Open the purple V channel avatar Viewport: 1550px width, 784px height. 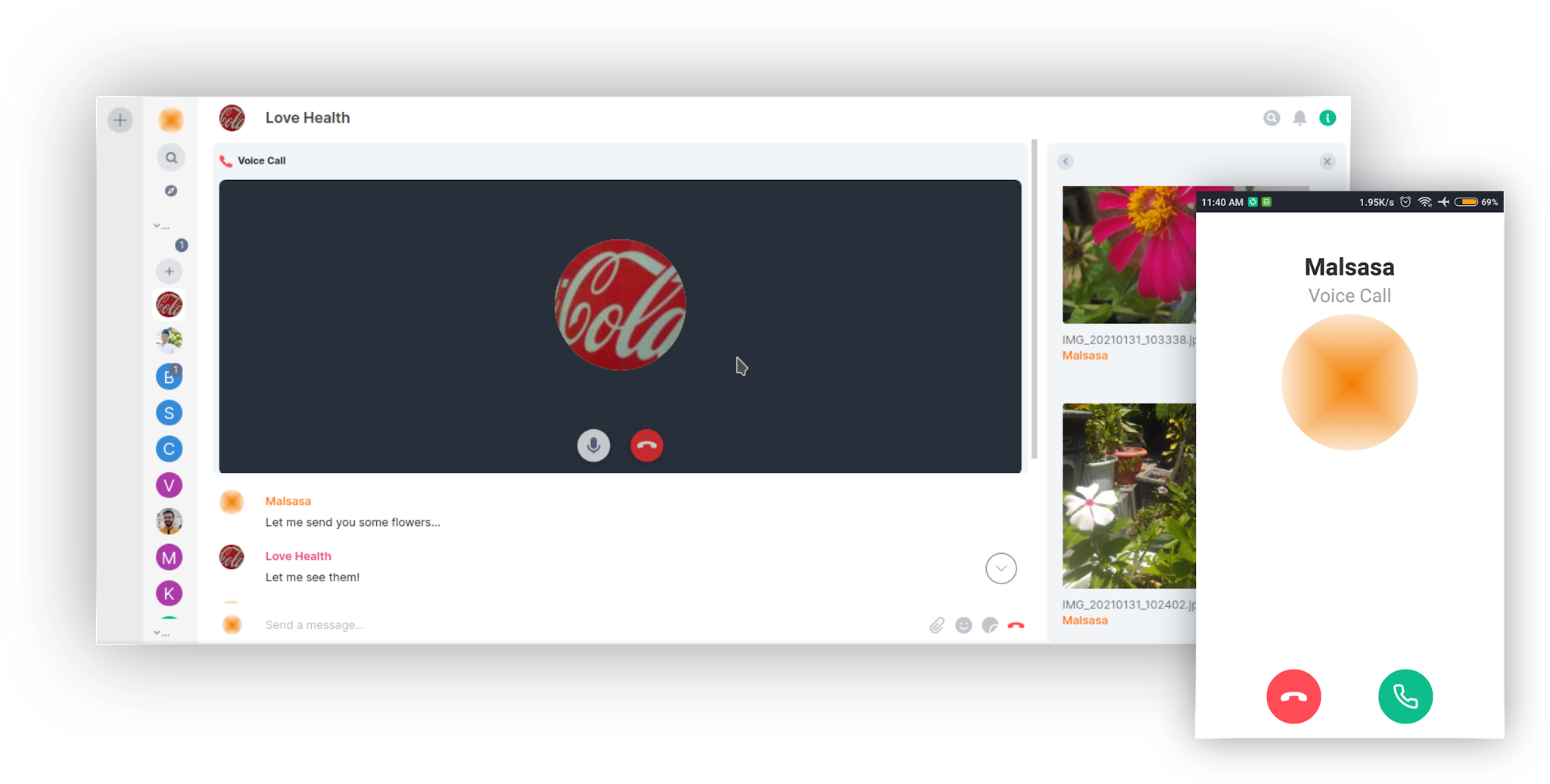(x=169, y=485)
